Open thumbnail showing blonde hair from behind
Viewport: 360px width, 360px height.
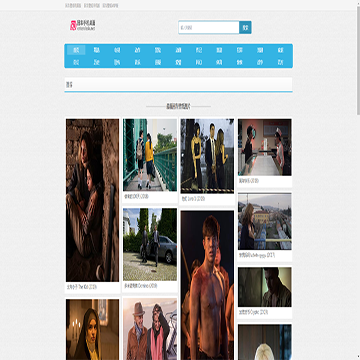(x=265, y=342)
